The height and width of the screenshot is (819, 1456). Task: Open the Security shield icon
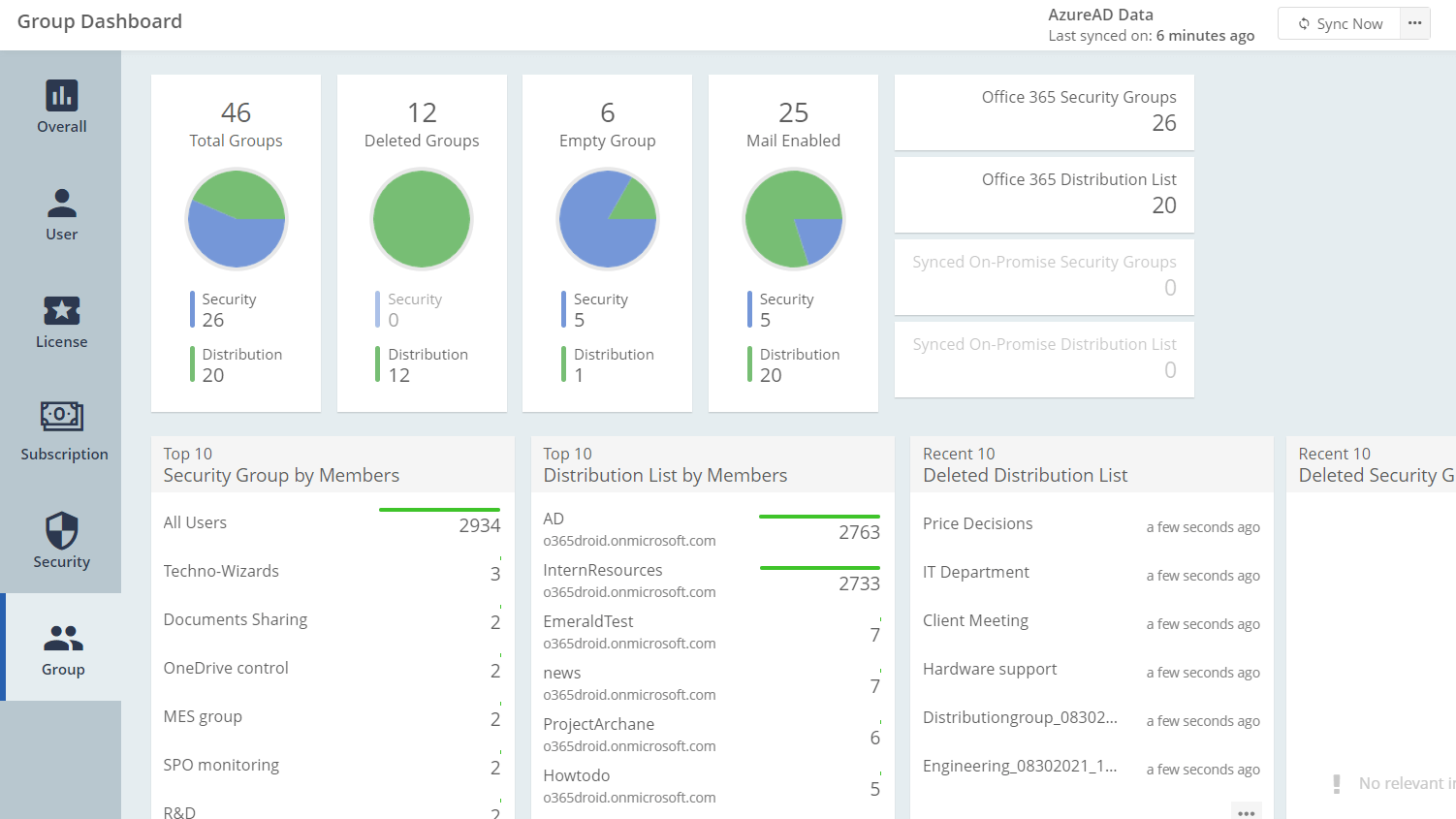pyautogui.click(x=62, y=531)
